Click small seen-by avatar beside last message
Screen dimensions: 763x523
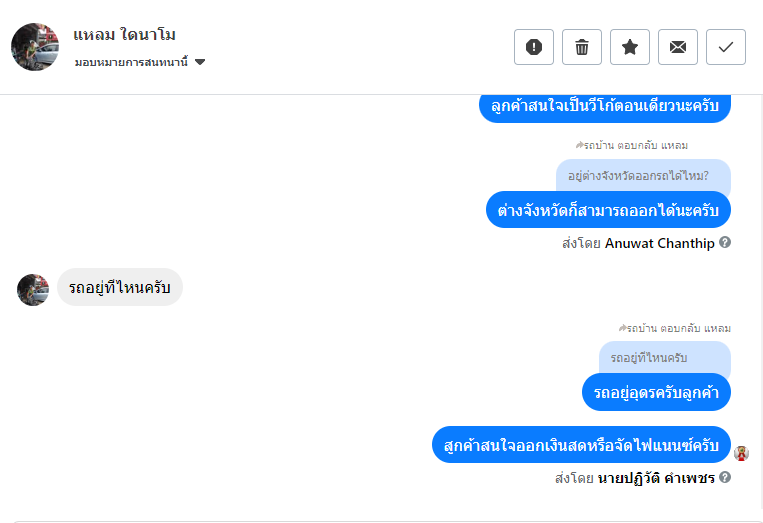click(x=741, y=453)
